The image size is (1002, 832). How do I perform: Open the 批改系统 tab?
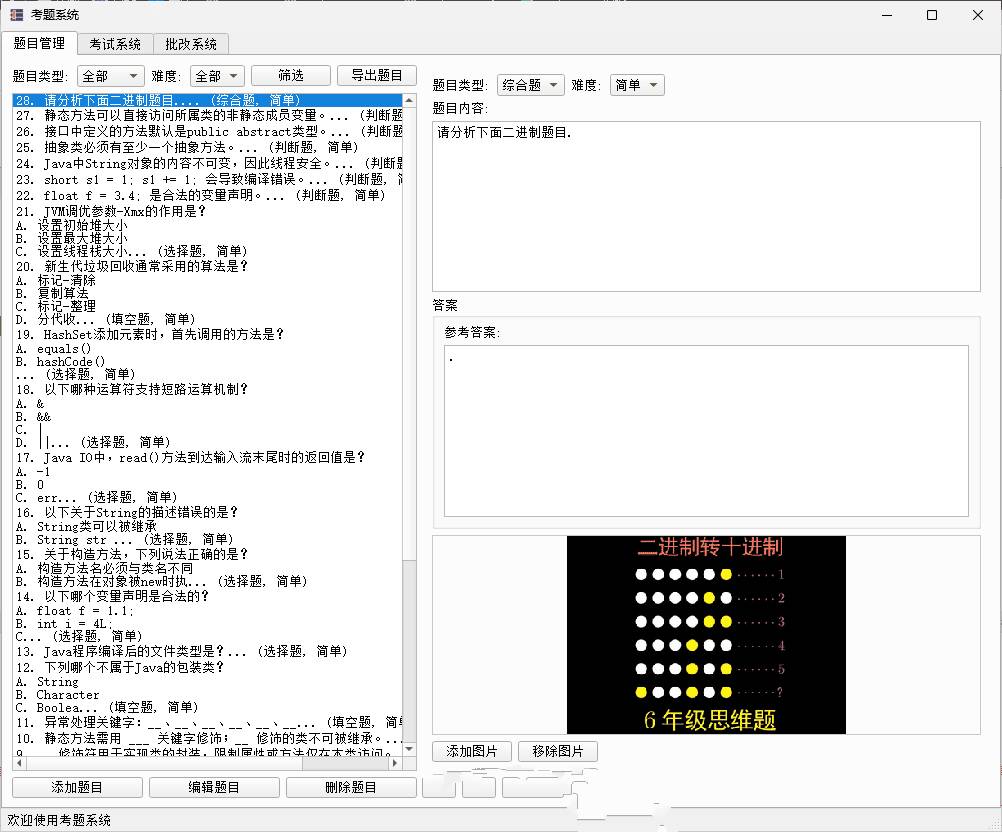191,44
